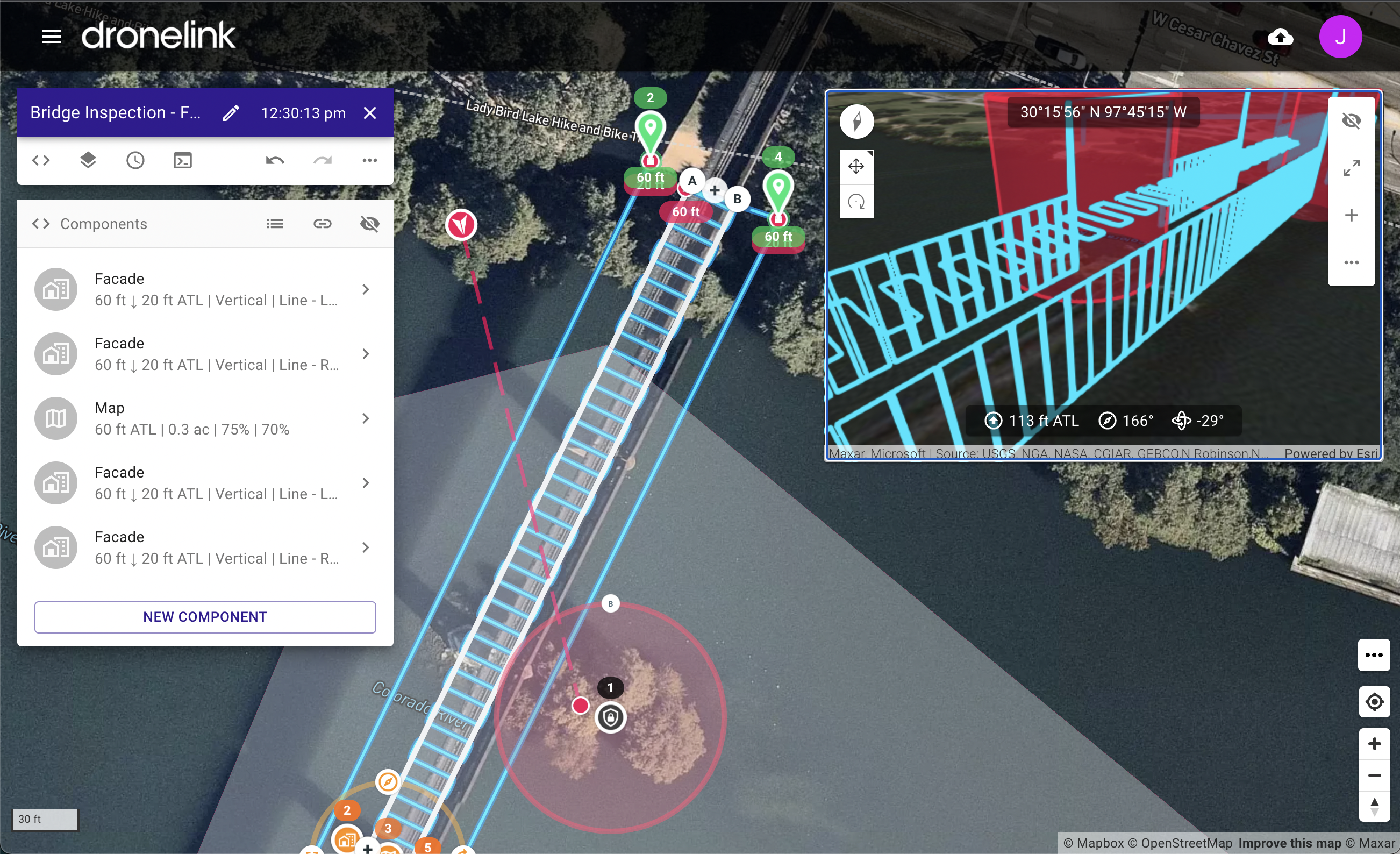Open the clock history tab
The image size is (1400, 854).
pos(135,160)
